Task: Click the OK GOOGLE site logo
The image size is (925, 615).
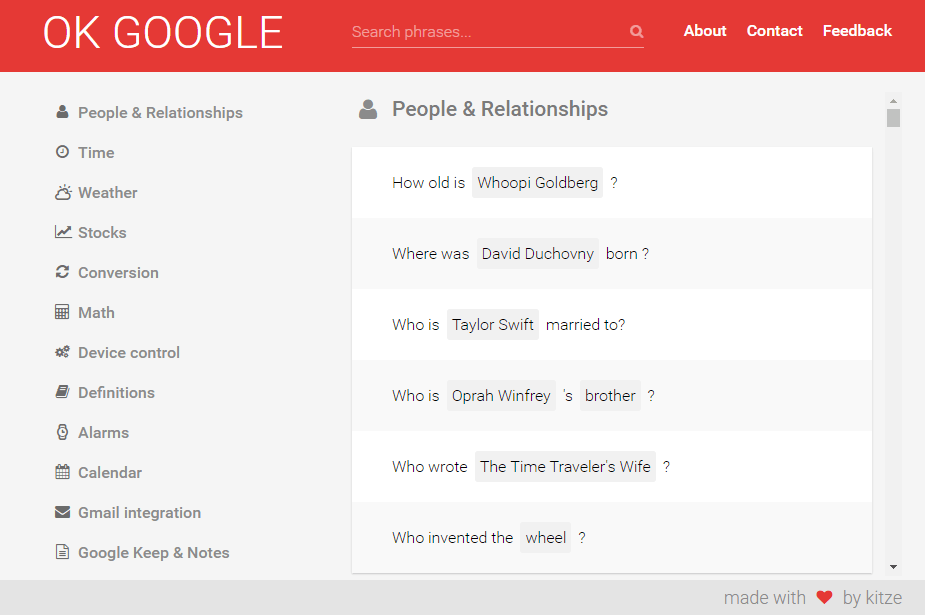Action: pyautogui.click(x=163, y=33)
